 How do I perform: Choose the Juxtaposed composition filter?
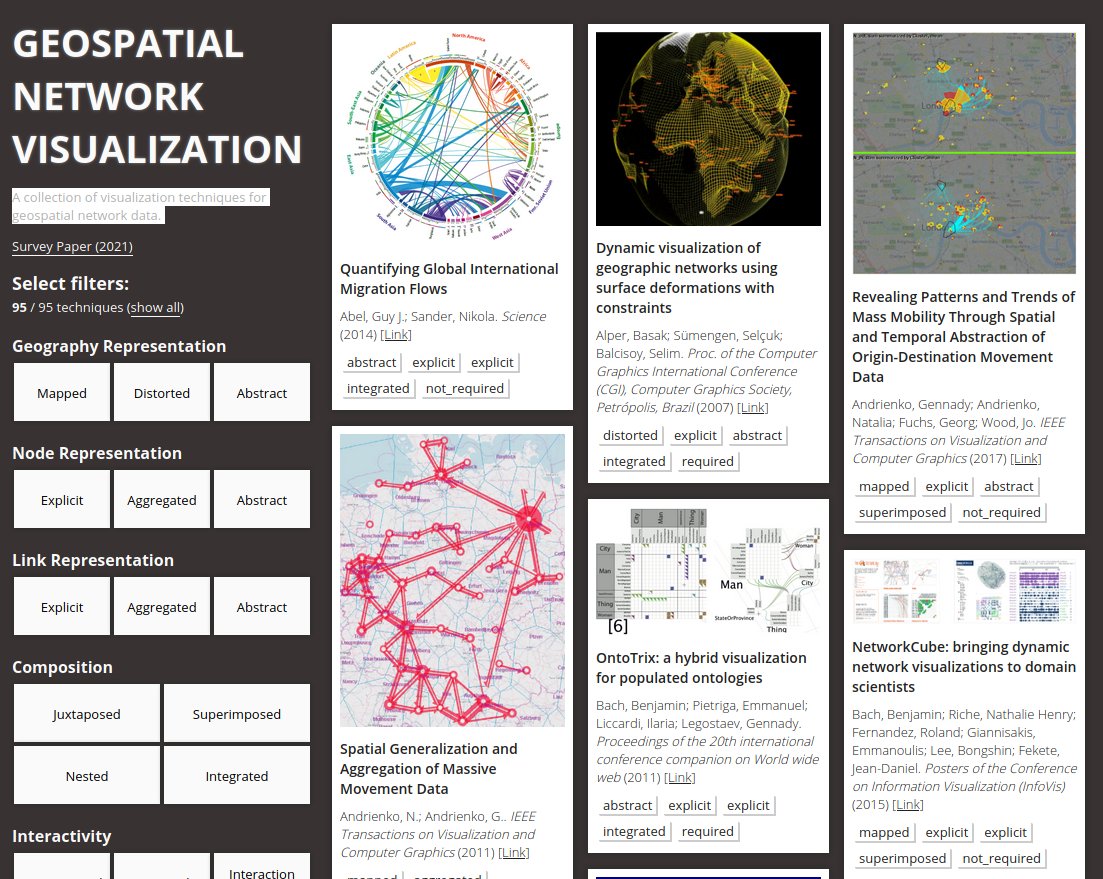pyautogui.click(x=87, y=714)
